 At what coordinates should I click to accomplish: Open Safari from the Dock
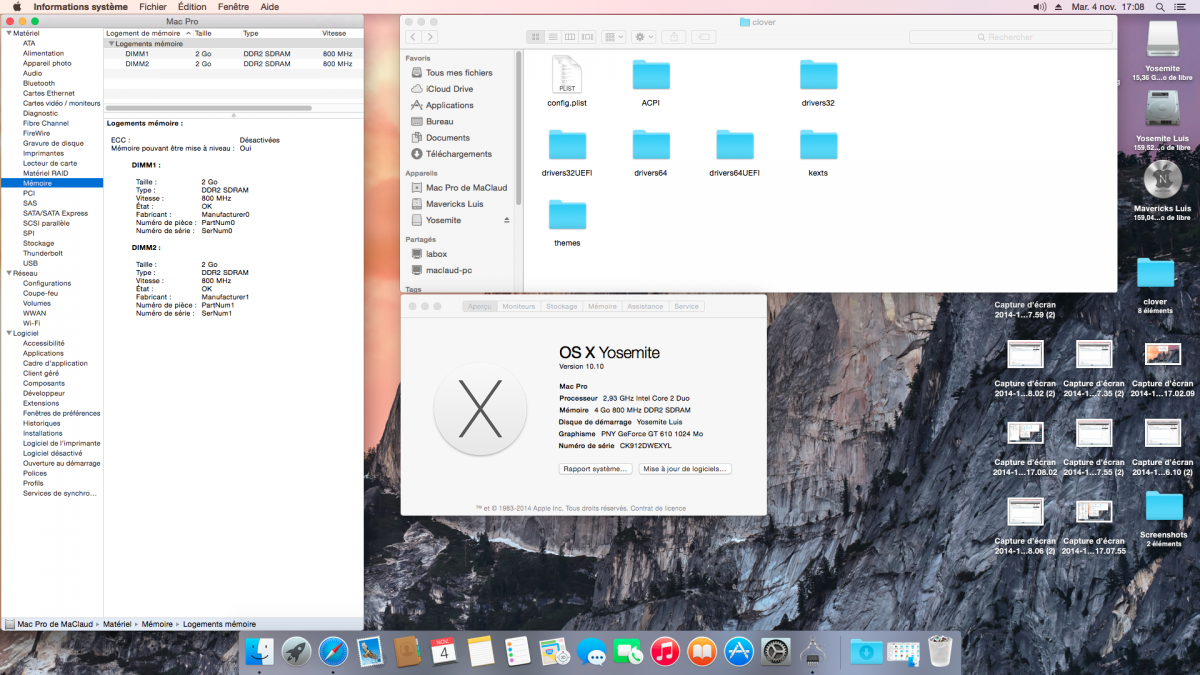pyautogui.click(x=333, y=652)
